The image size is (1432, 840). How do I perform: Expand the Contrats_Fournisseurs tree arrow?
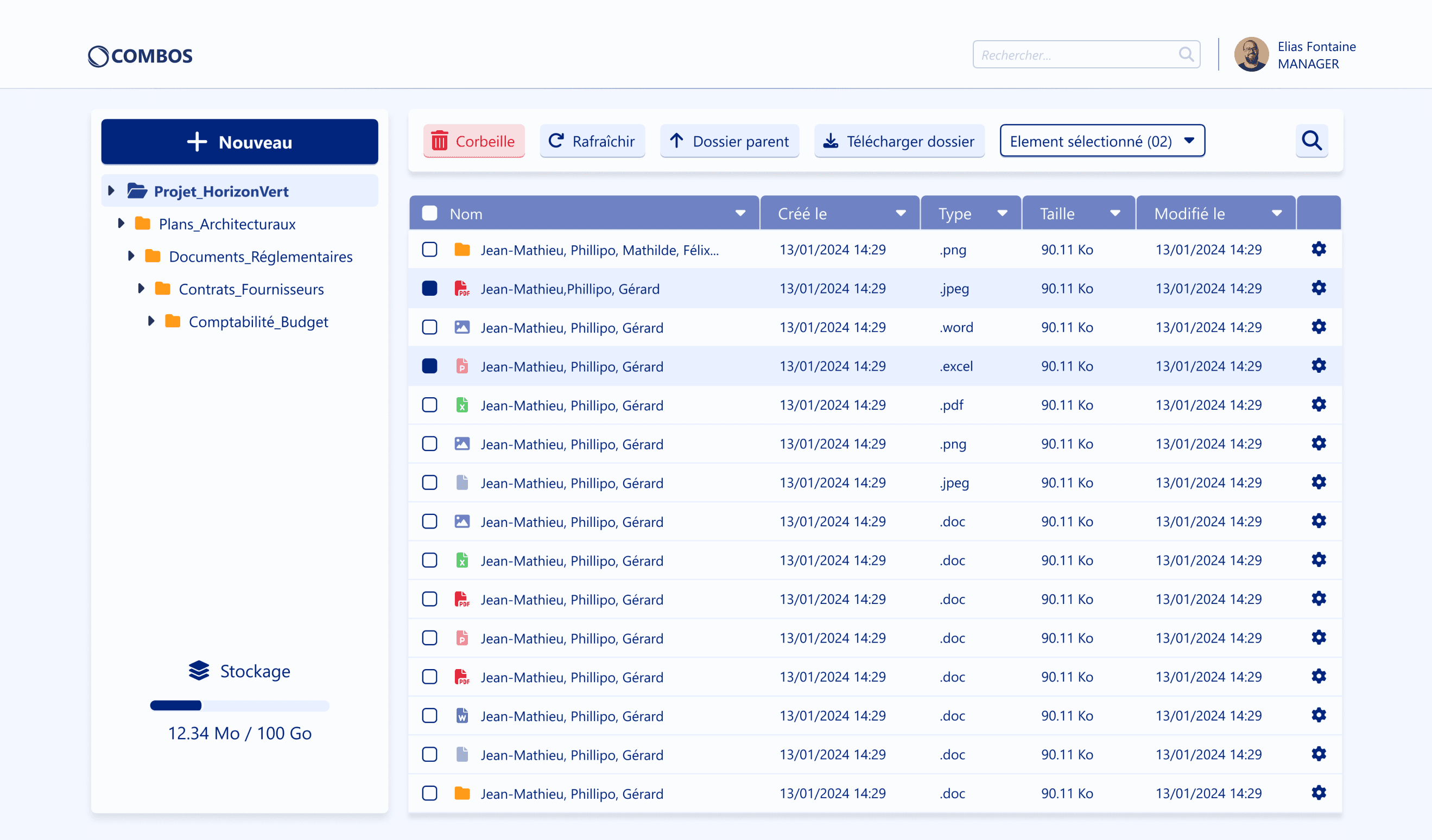click(142, 289)
